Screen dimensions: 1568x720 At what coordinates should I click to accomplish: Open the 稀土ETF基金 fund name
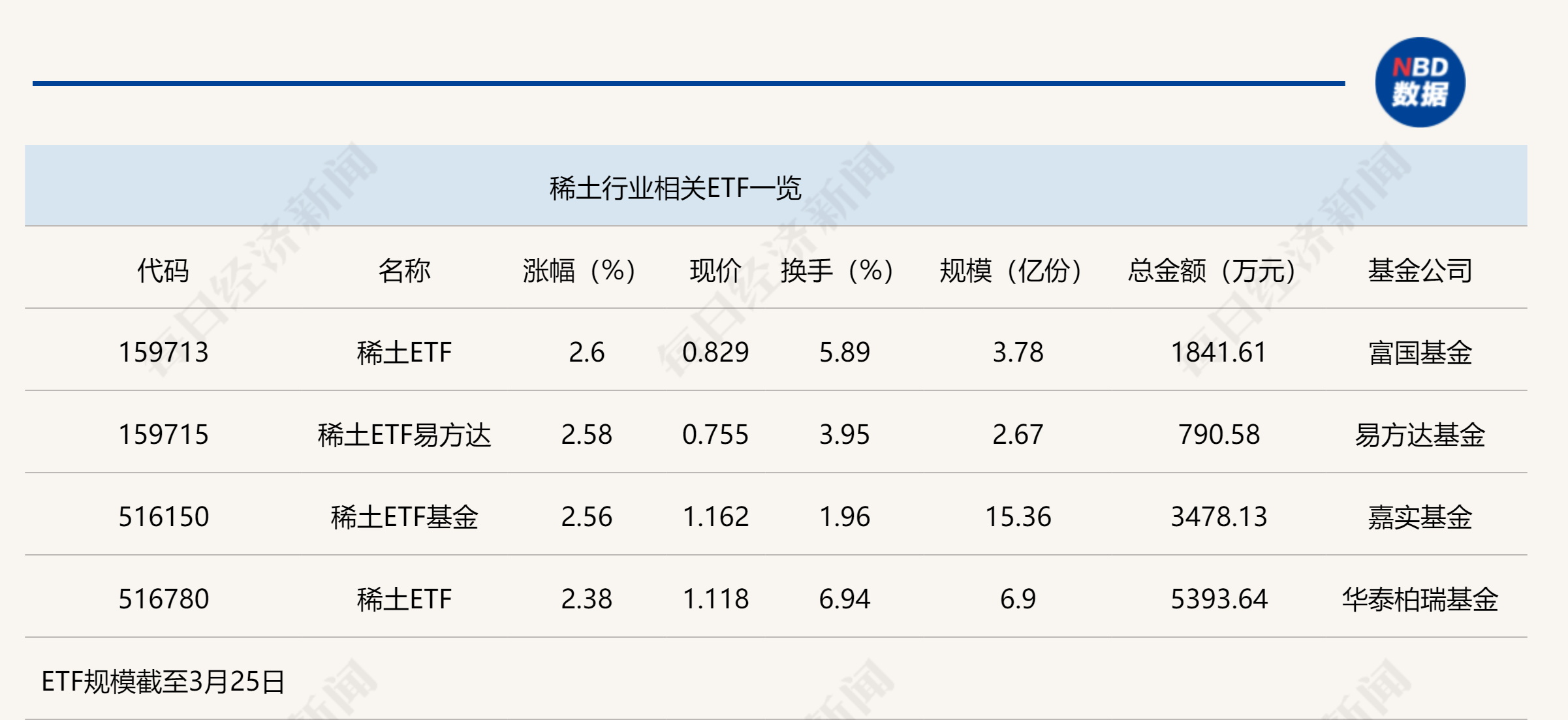[404, 517]
